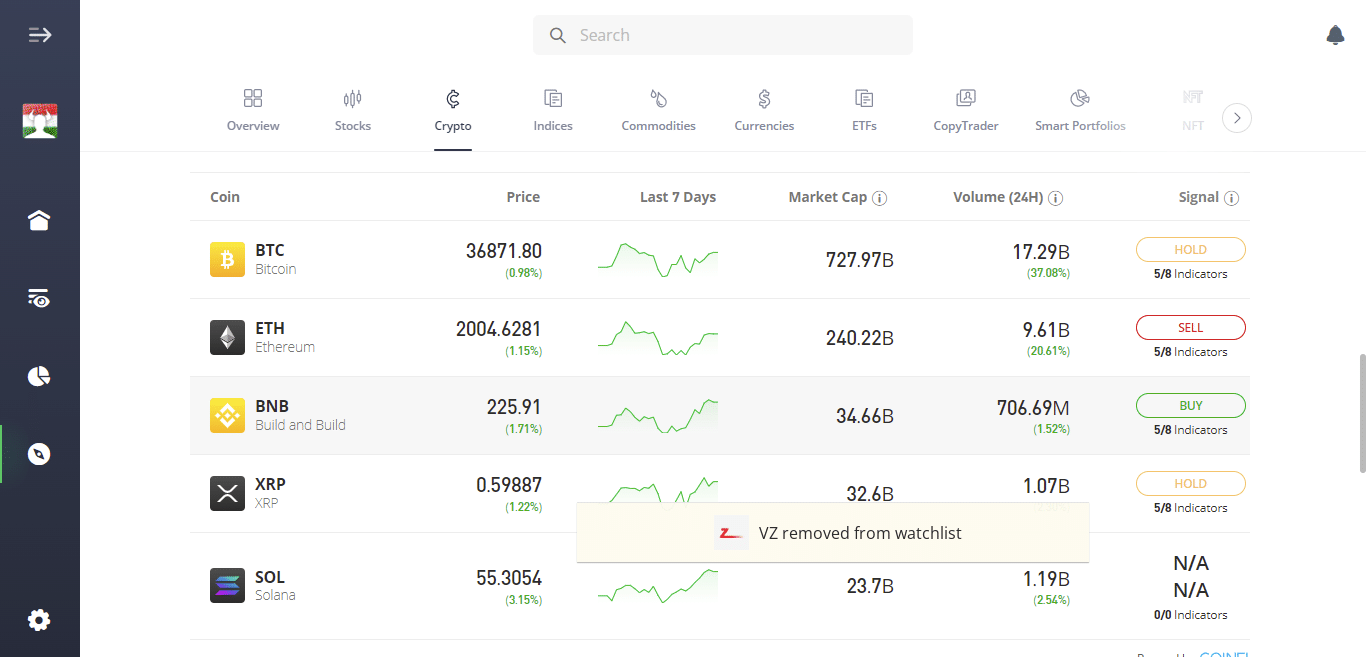Show the Signal info tooltip

[1231, 197]
